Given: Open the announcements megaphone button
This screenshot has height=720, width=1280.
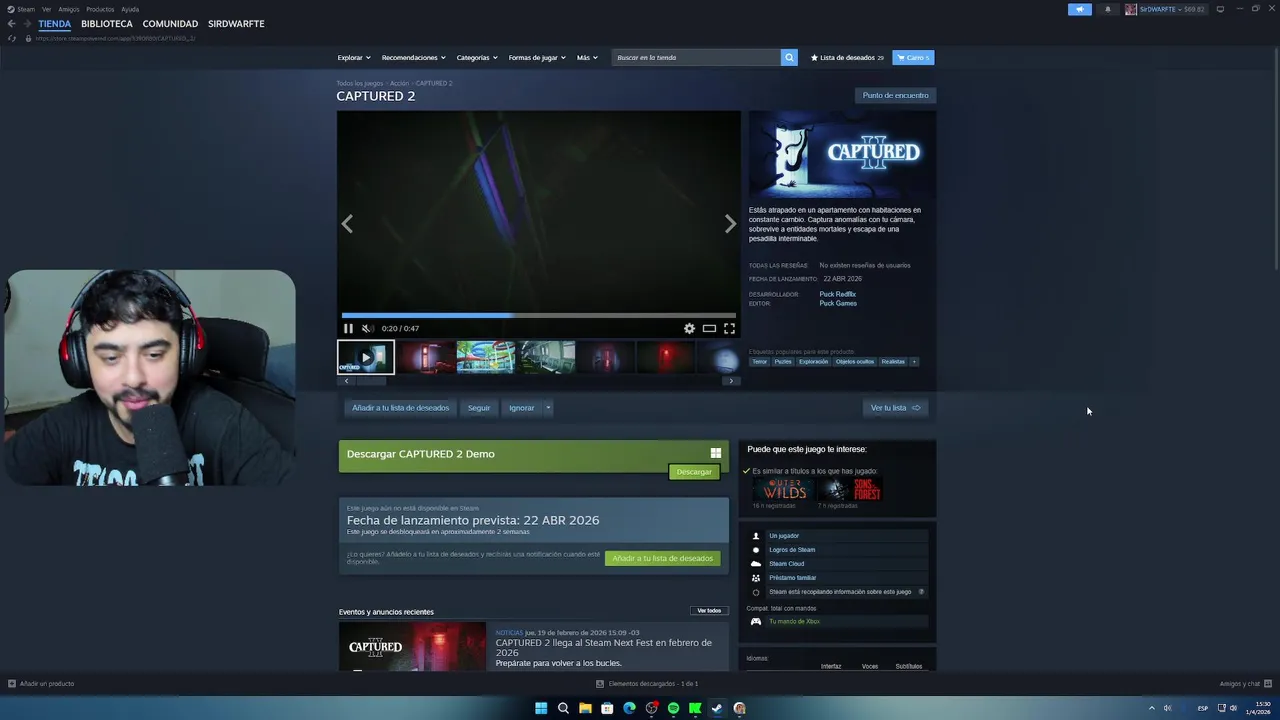Looking at the screenshot, I should click(1079, 9).
